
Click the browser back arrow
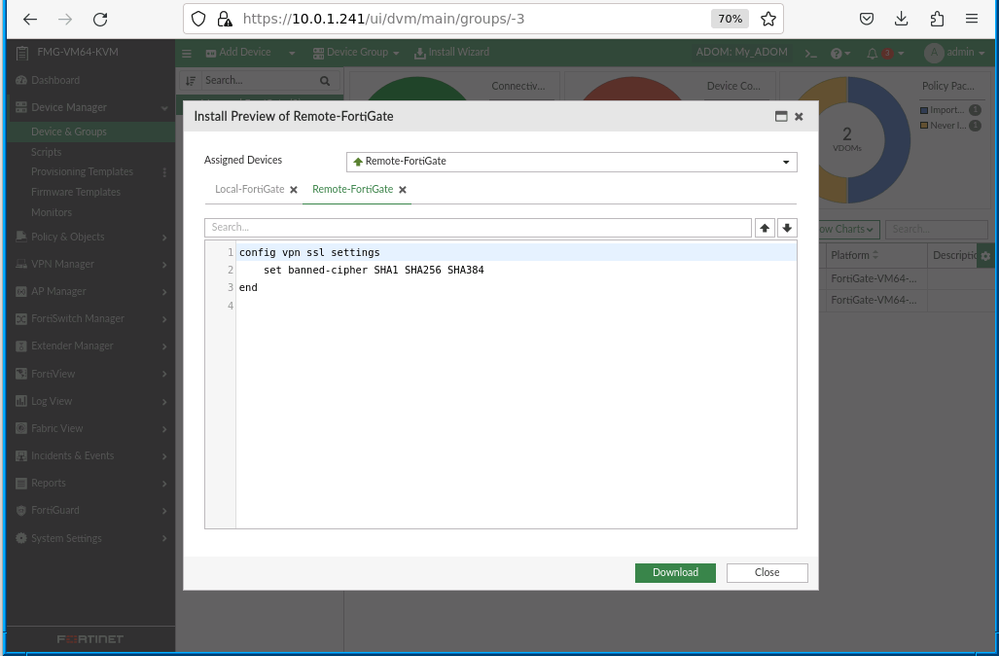pyautogui.click(x=30, y=19)
